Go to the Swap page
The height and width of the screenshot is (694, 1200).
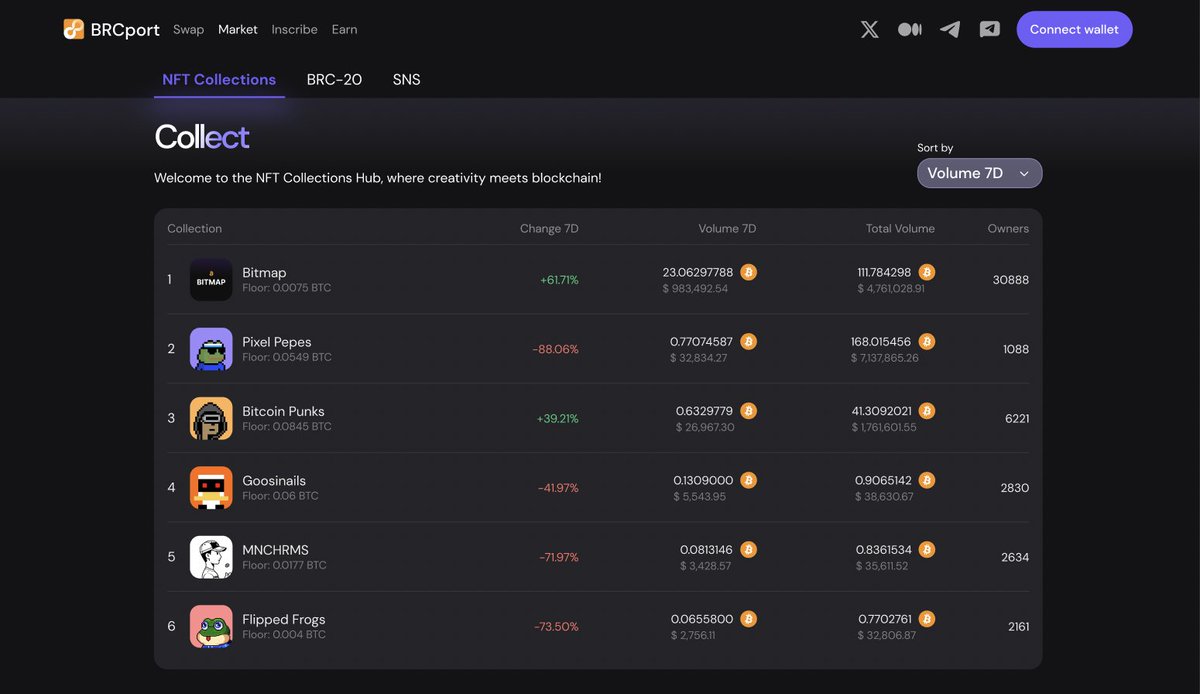click(x=188, y=29)
